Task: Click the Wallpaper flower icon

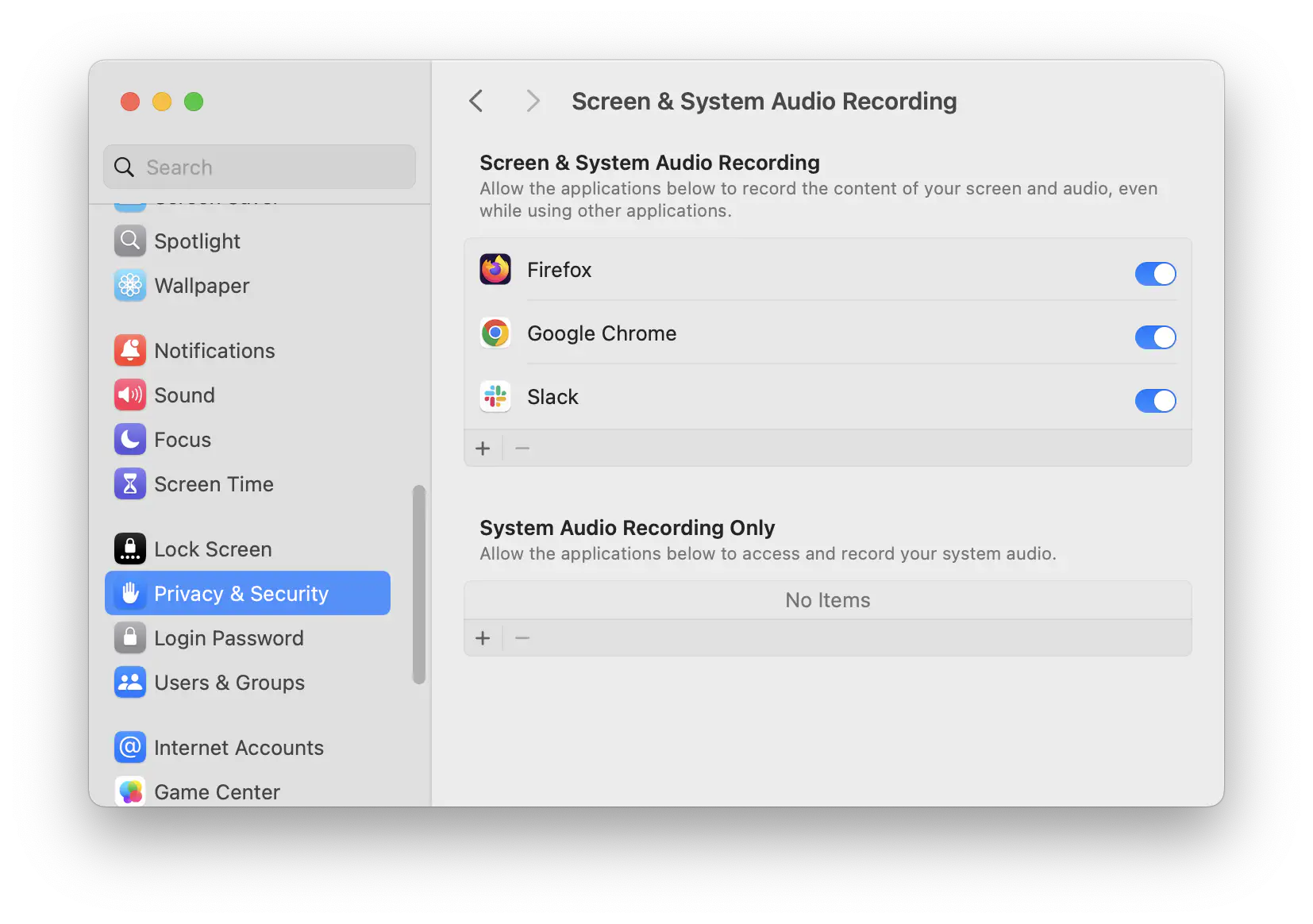Action: pos(130,286)
